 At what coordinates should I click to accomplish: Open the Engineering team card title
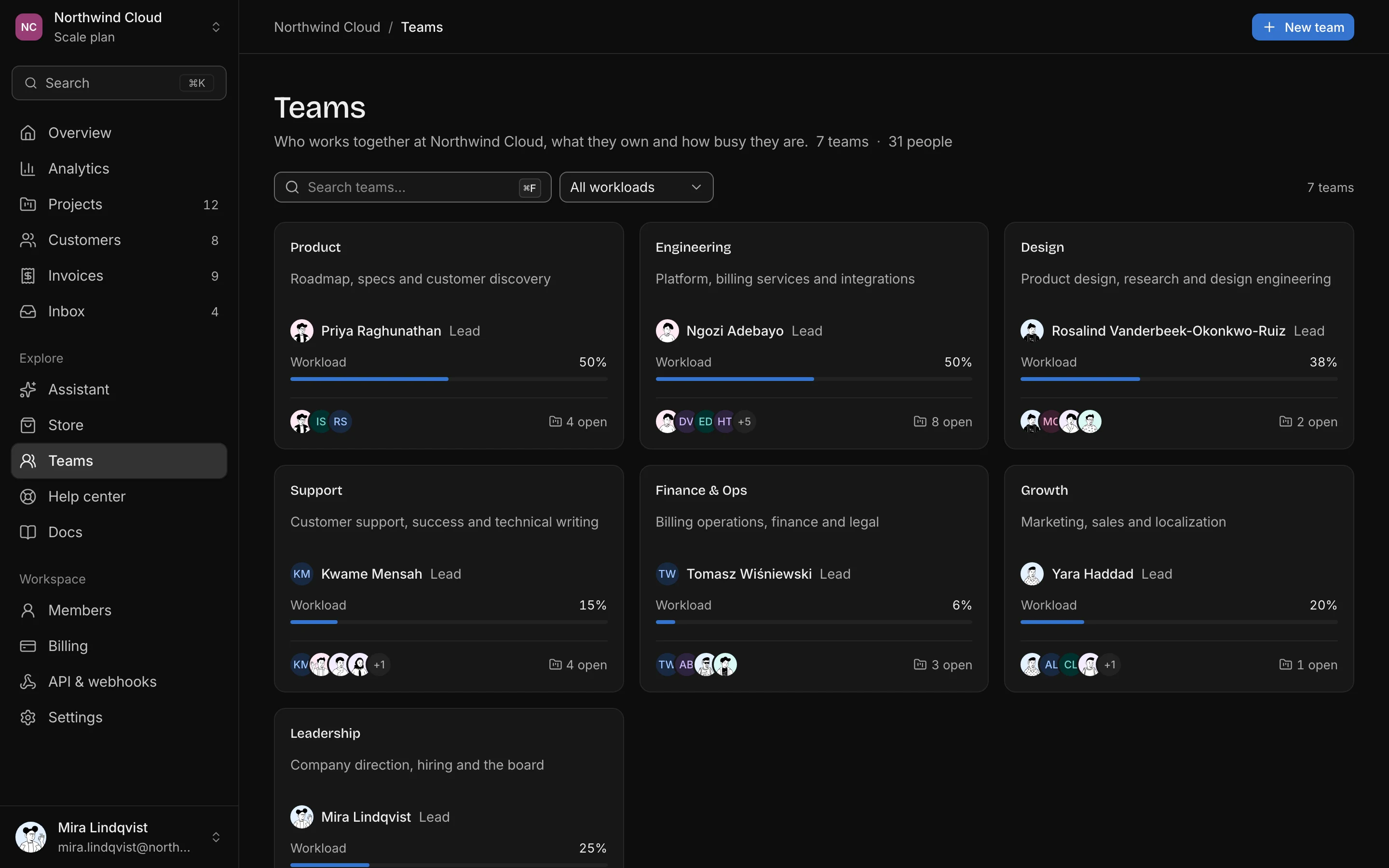[x=693, y=247]
